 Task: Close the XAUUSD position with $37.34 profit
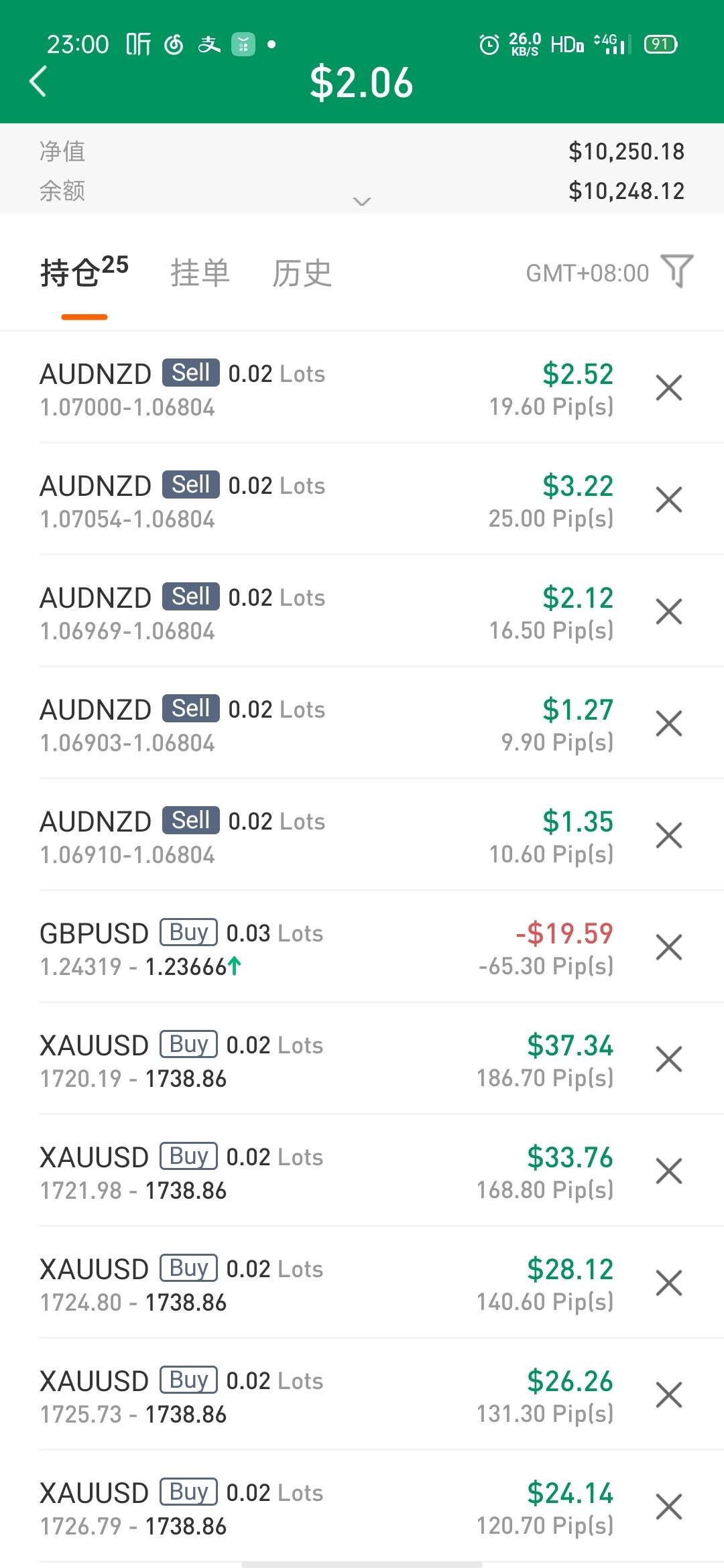(x=668, y=1059)
